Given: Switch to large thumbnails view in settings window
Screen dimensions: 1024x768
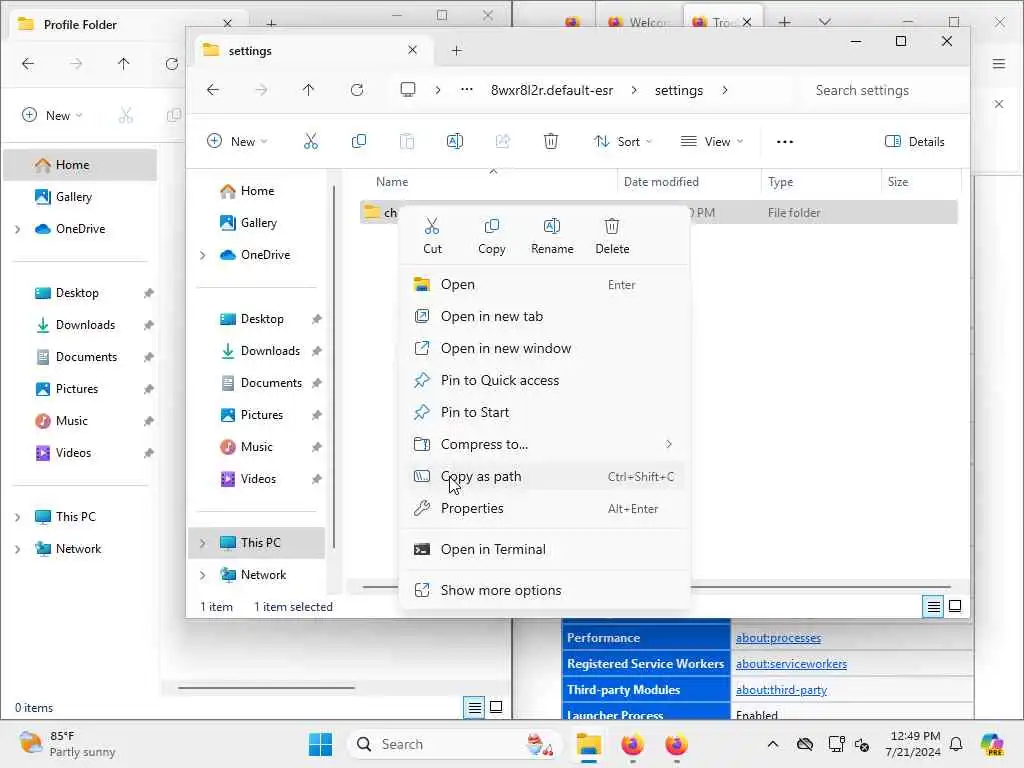Looking at the screenshot, I should pyautogui.click(x=955, y=607).
